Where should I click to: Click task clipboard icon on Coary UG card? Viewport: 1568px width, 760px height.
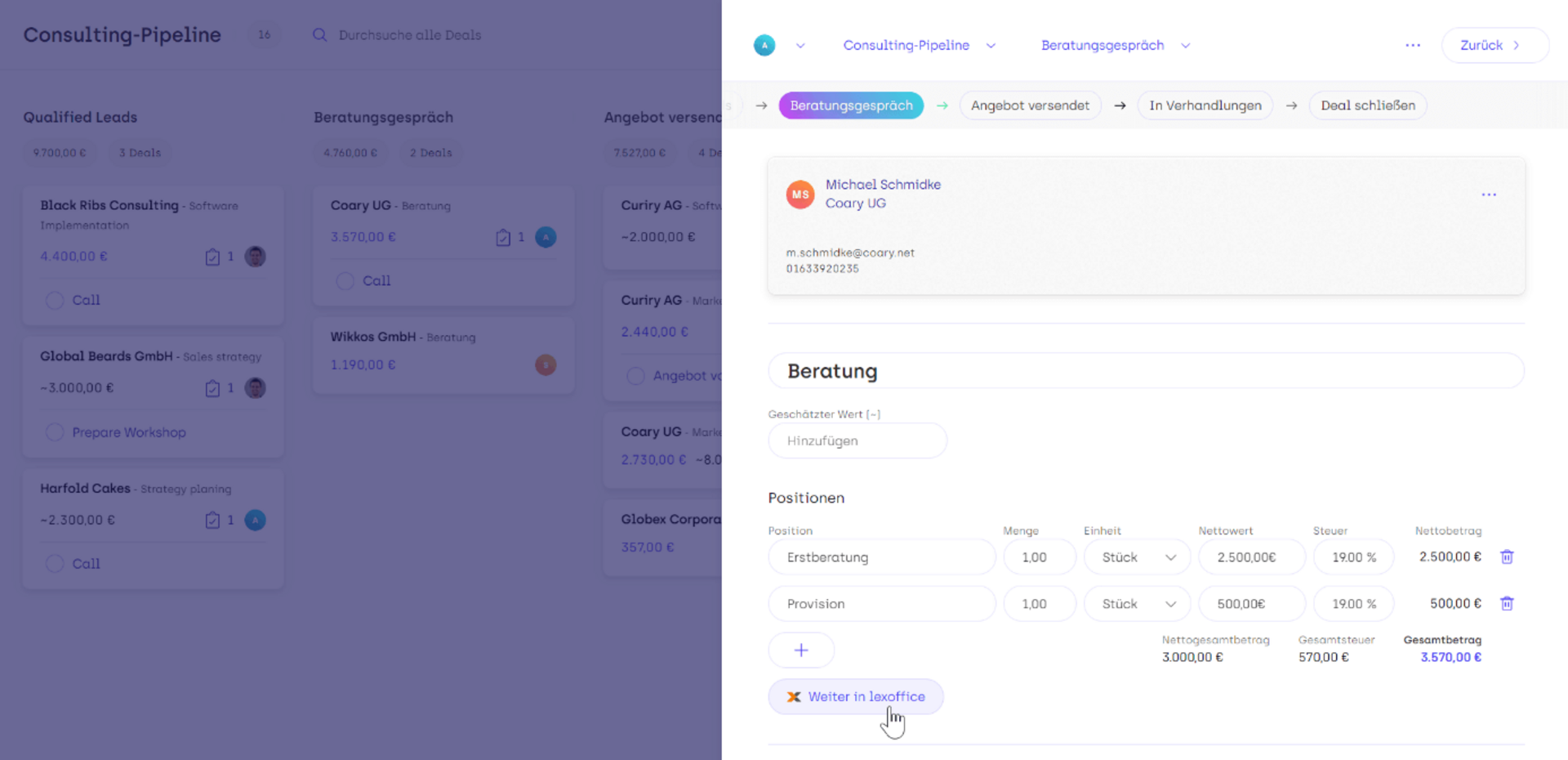click(x=503, y=238)
